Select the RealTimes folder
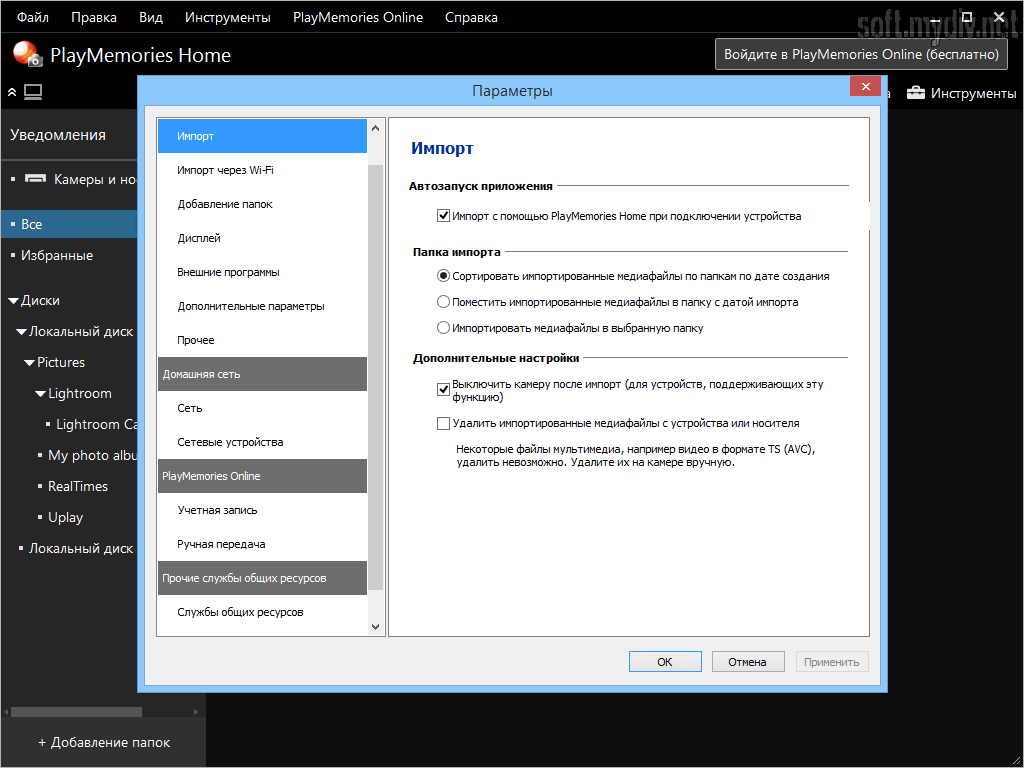 (78, 487)
